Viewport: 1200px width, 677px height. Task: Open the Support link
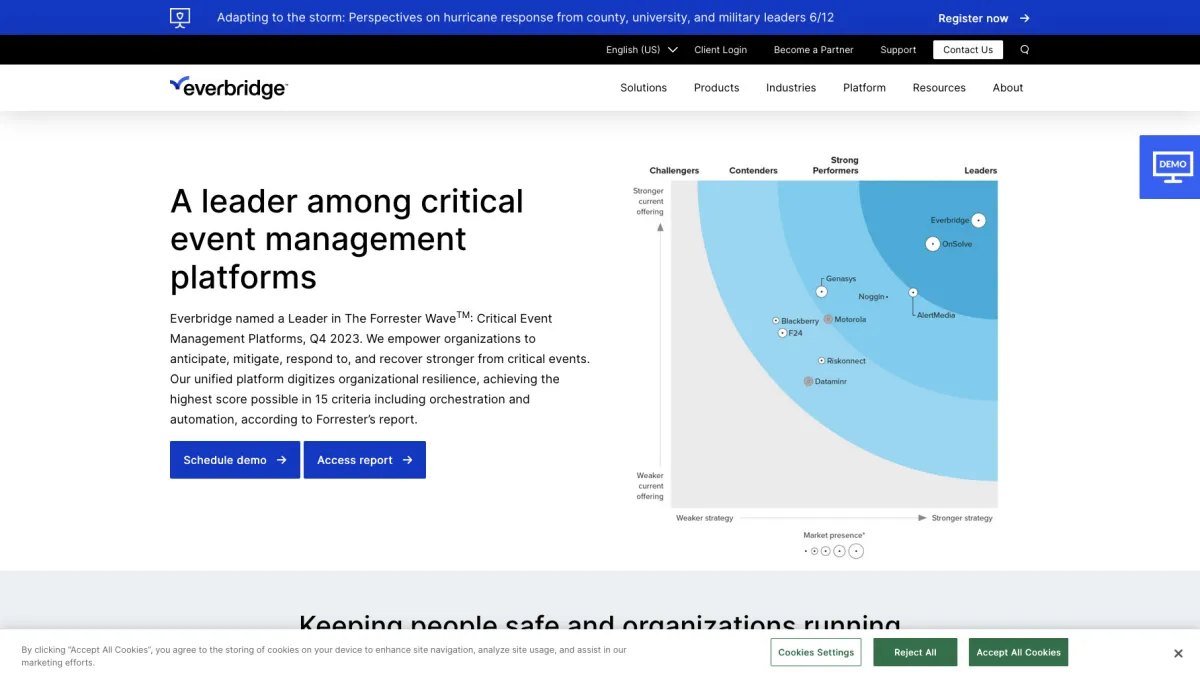(898, 50)
